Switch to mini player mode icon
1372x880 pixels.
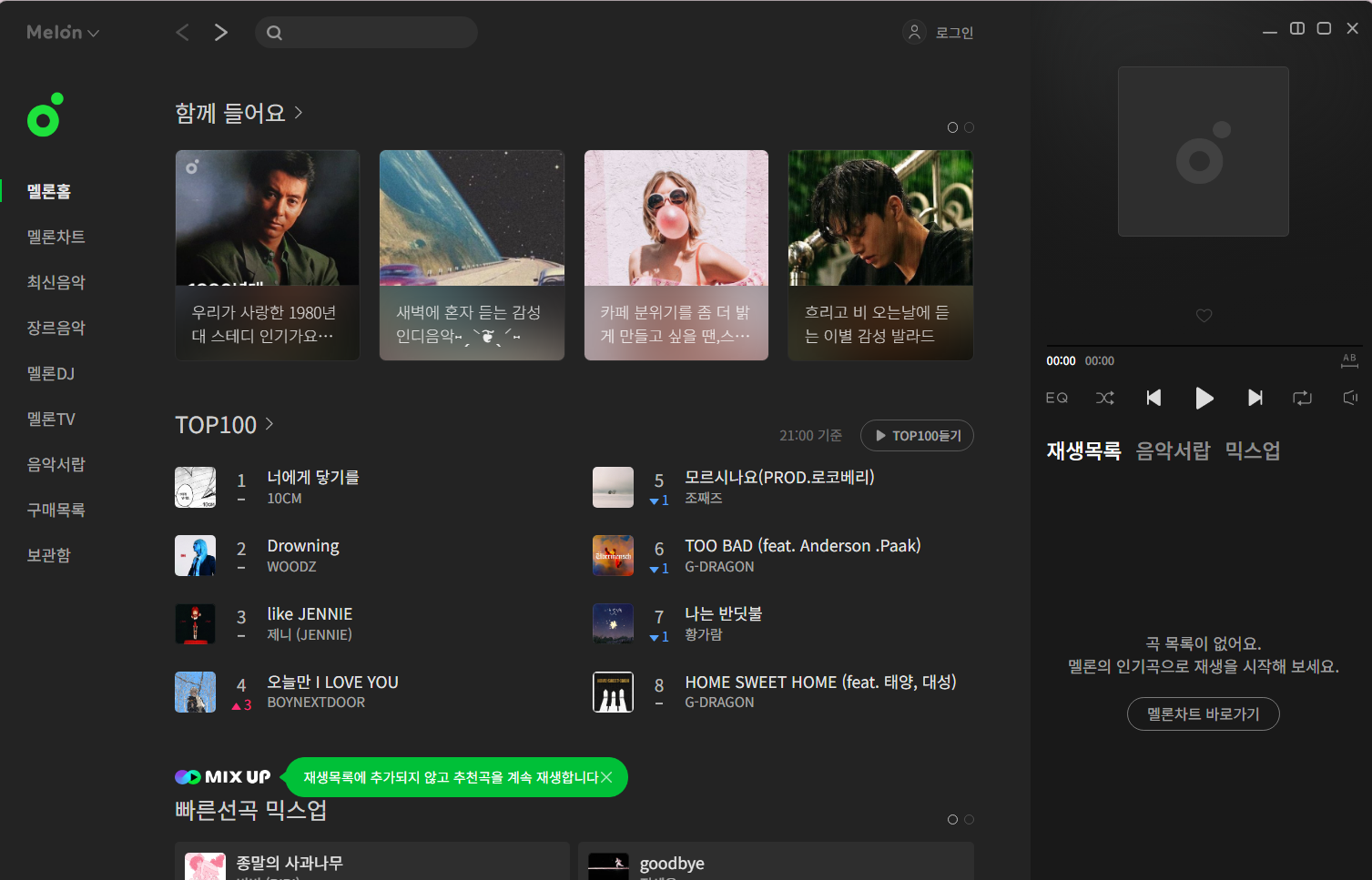pos(1297,28)
